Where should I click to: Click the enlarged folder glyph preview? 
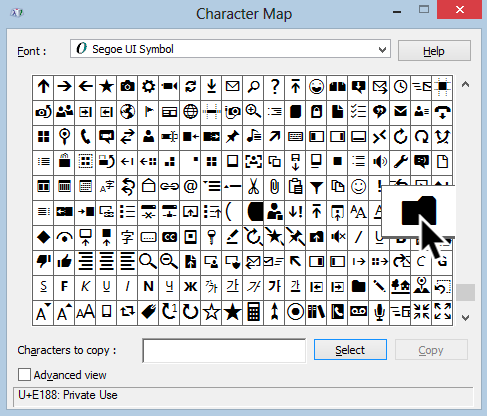coord(419,211)
